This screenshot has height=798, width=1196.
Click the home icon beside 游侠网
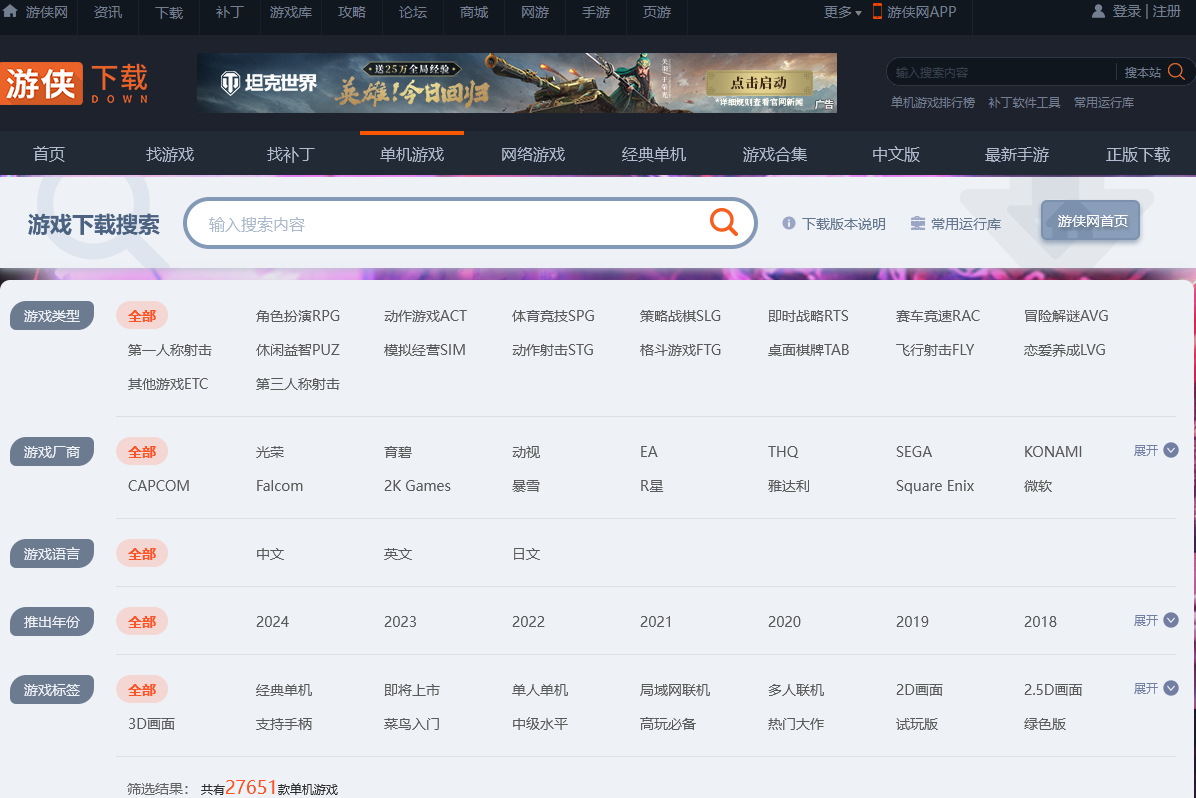(x=10, y=11)
